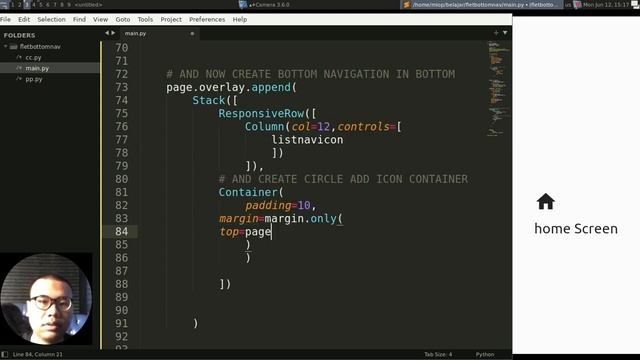This screenshot has width=640, height=360.
Task: Select main.py in the sidebar
Action: [x=37, y=68]
